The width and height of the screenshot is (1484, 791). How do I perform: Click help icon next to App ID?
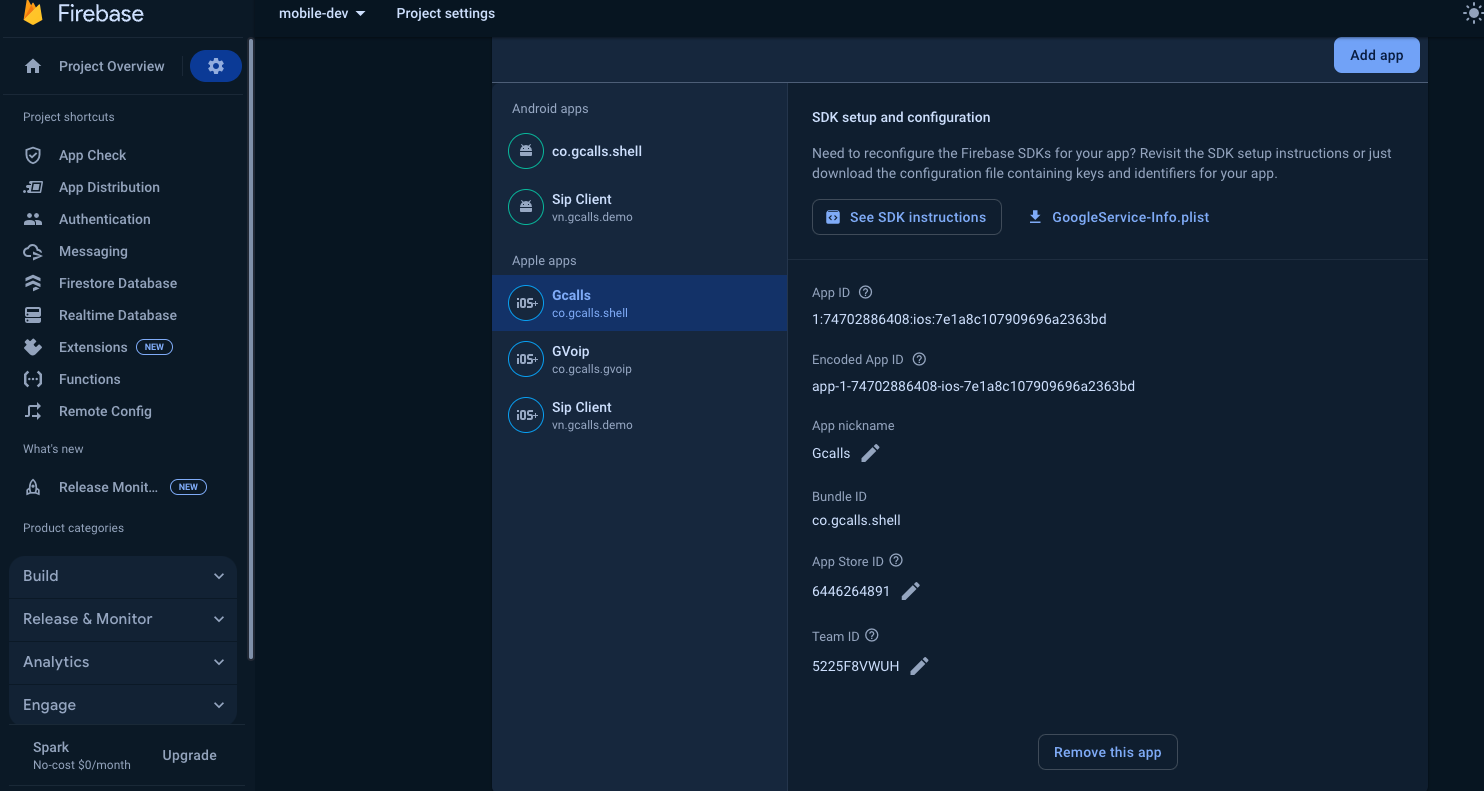(866, 293)
